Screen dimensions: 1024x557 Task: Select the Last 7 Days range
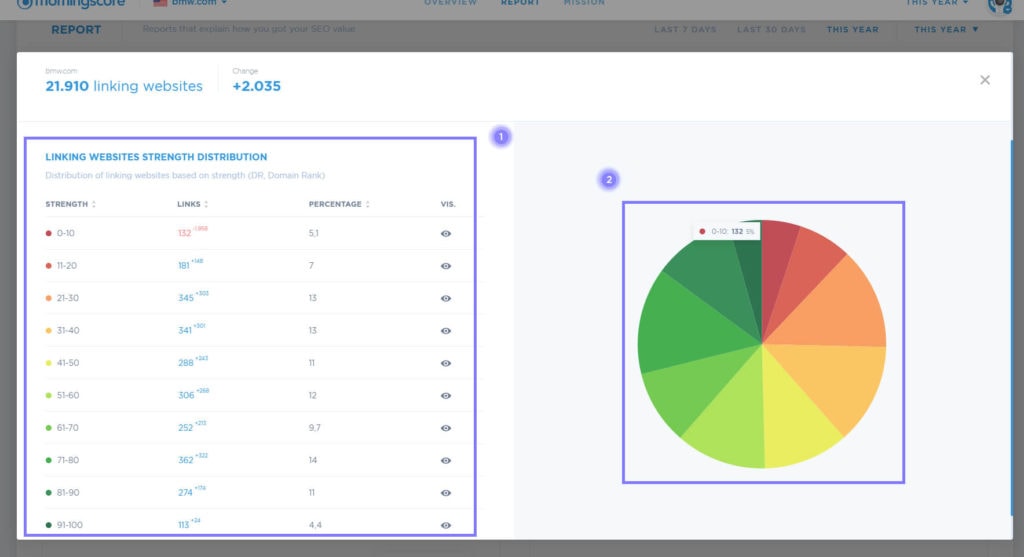[685, 29]
